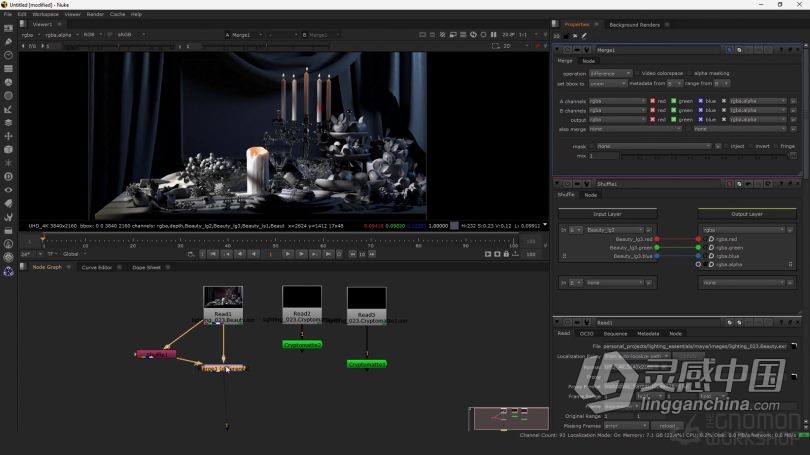Open the Draw nodes toolbar menu

pos(8,41)
